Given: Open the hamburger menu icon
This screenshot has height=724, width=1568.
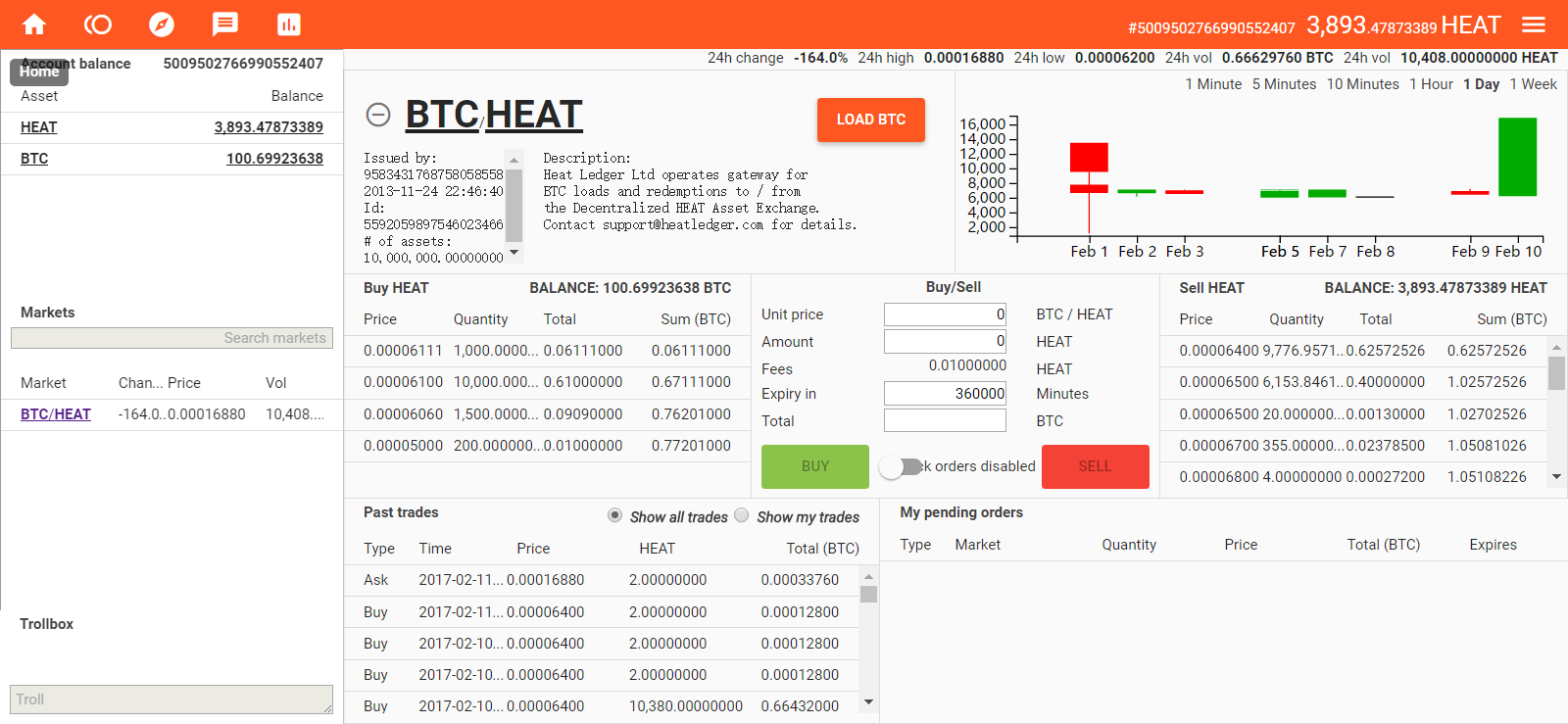Looking at the screenshot, I should (1534, 24).
